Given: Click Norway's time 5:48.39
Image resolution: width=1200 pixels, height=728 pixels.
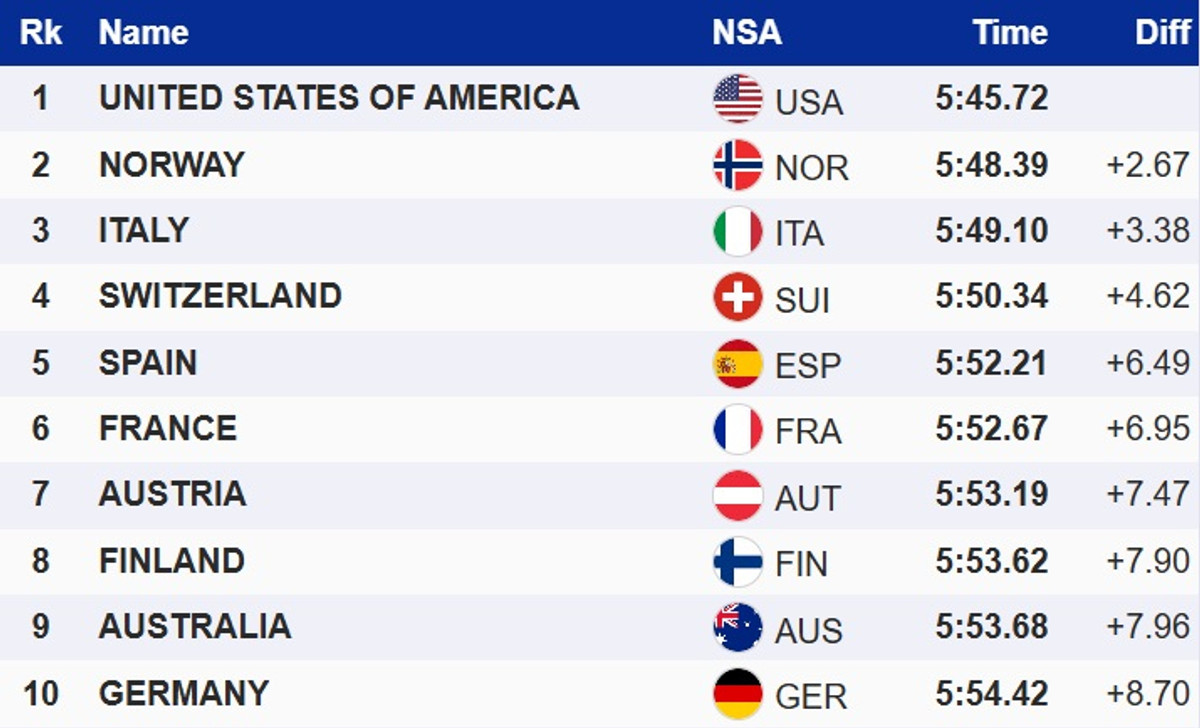Looking at the screenshot, I should point(992,164).
